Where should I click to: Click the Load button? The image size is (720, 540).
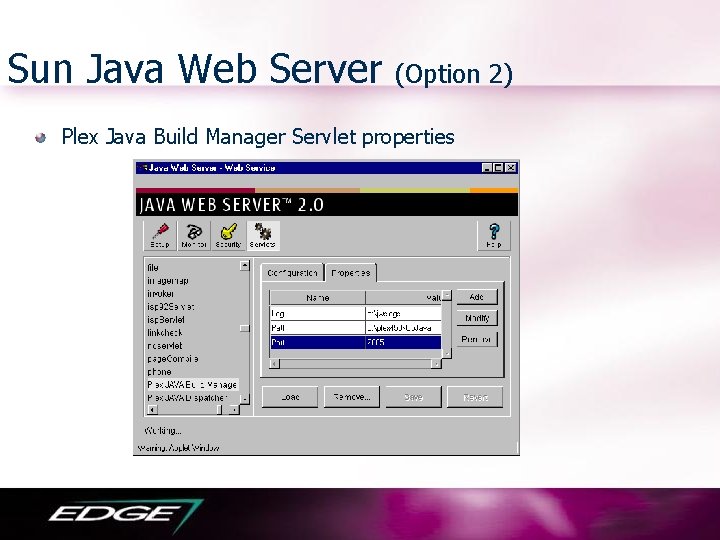pyautogui.click(x=290, y=397)
